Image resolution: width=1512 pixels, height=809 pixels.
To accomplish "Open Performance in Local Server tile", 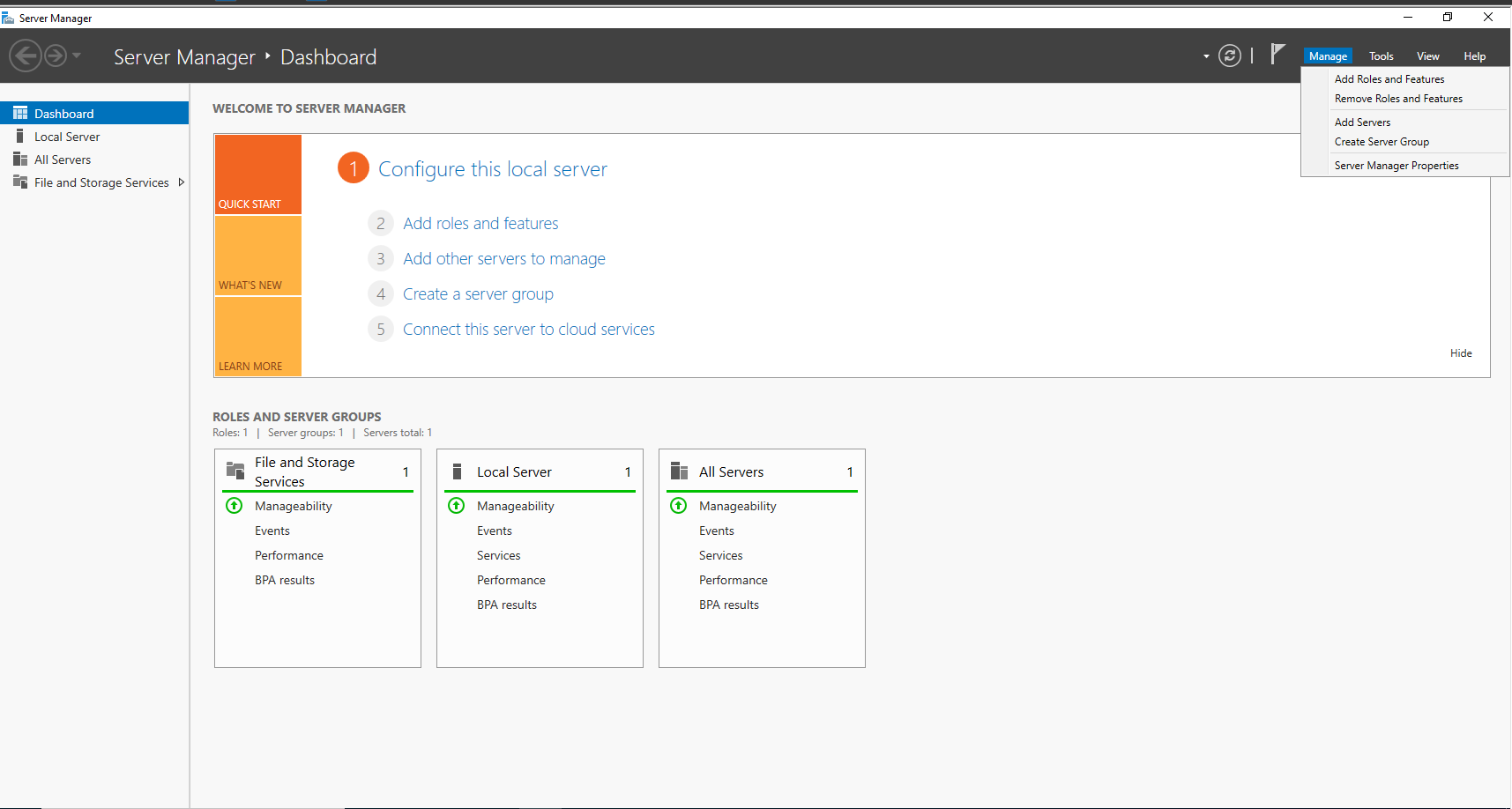I will point(511,581).
